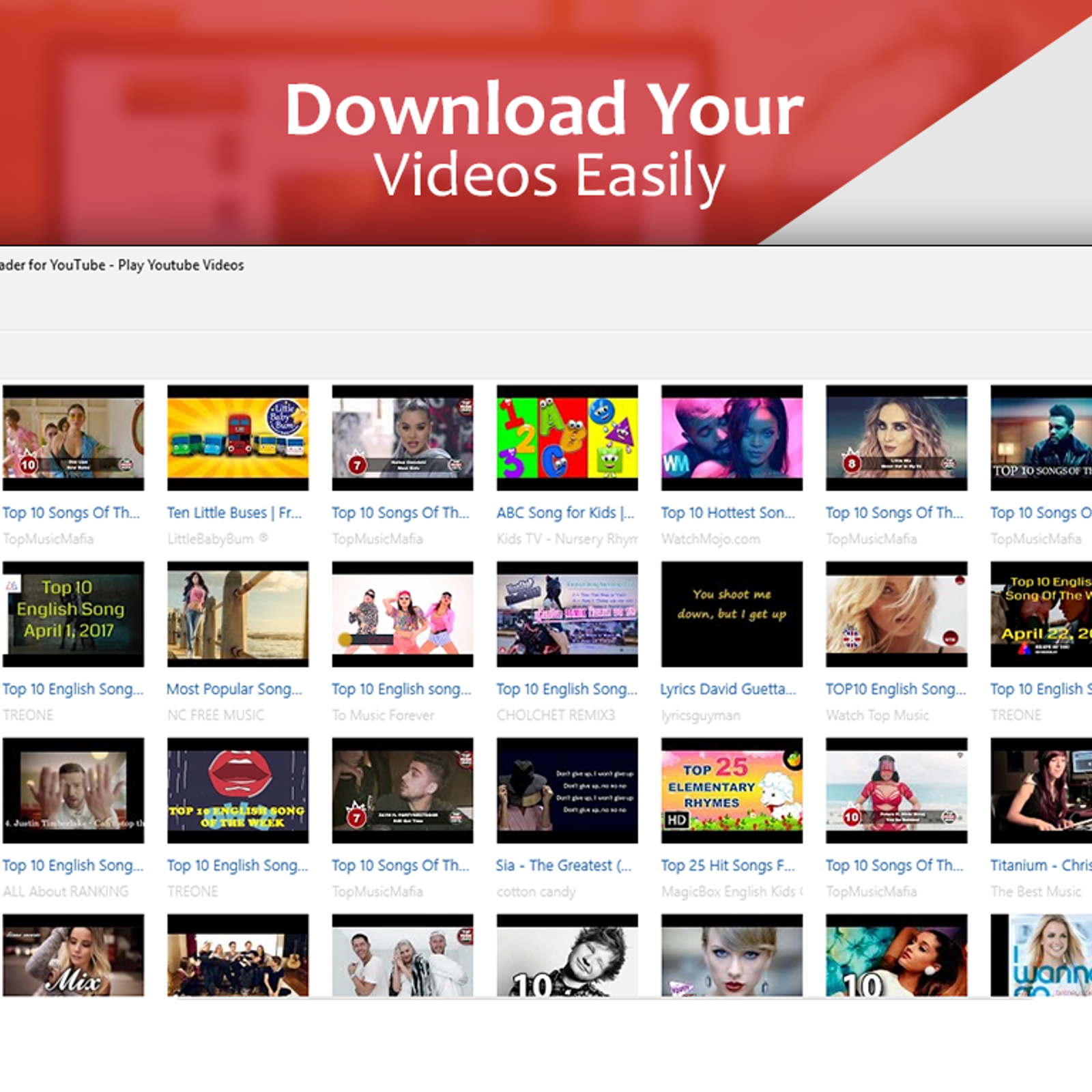Click the 'Top 10 Hottest Son...' title
1092x1092 pixels.
tap(728, 513)
